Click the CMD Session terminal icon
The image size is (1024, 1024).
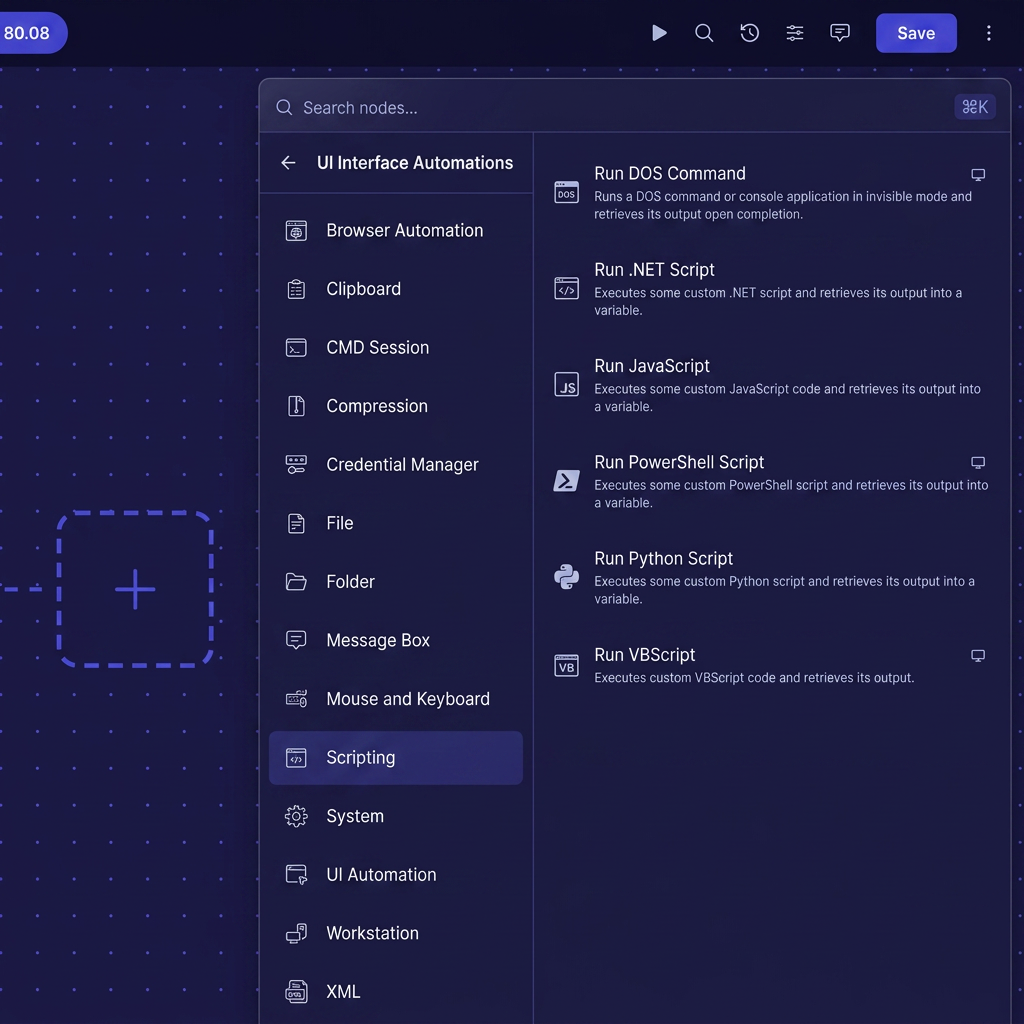pos(296,347)
